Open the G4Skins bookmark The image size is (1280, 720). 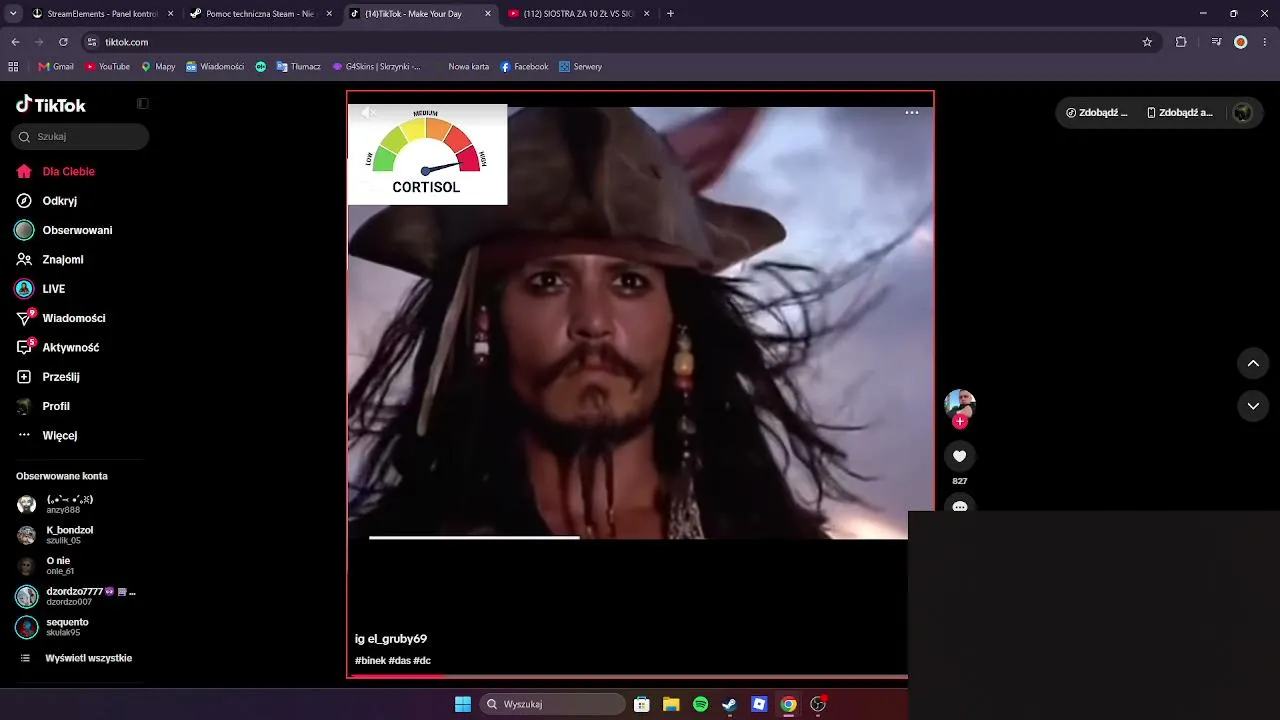tap(377, 67)
